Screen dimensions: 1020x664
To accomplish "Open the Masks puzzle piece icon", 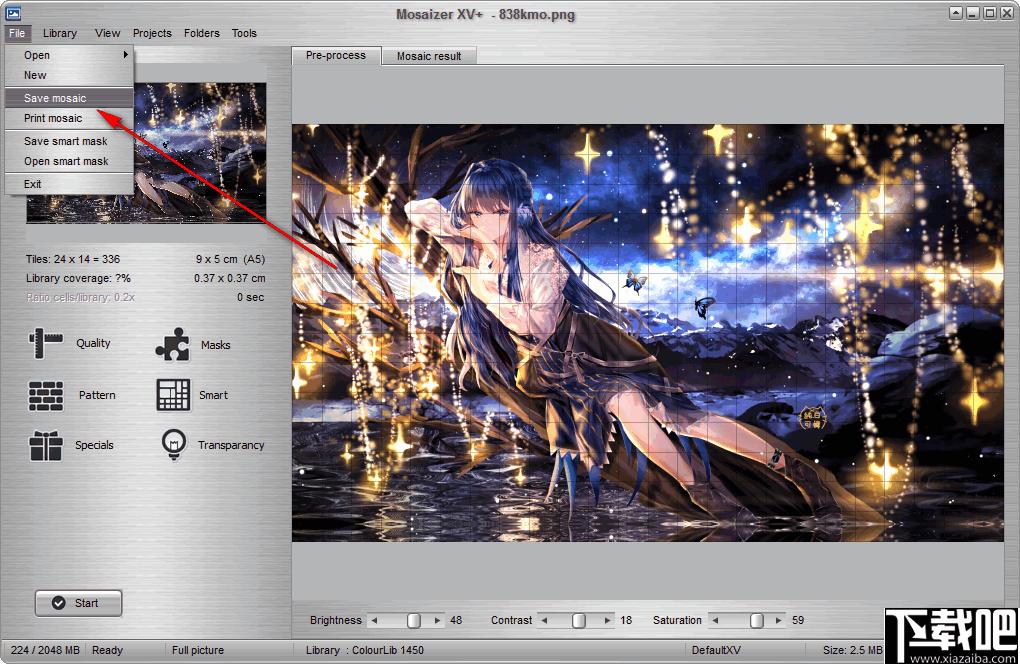I will [172, 345].
